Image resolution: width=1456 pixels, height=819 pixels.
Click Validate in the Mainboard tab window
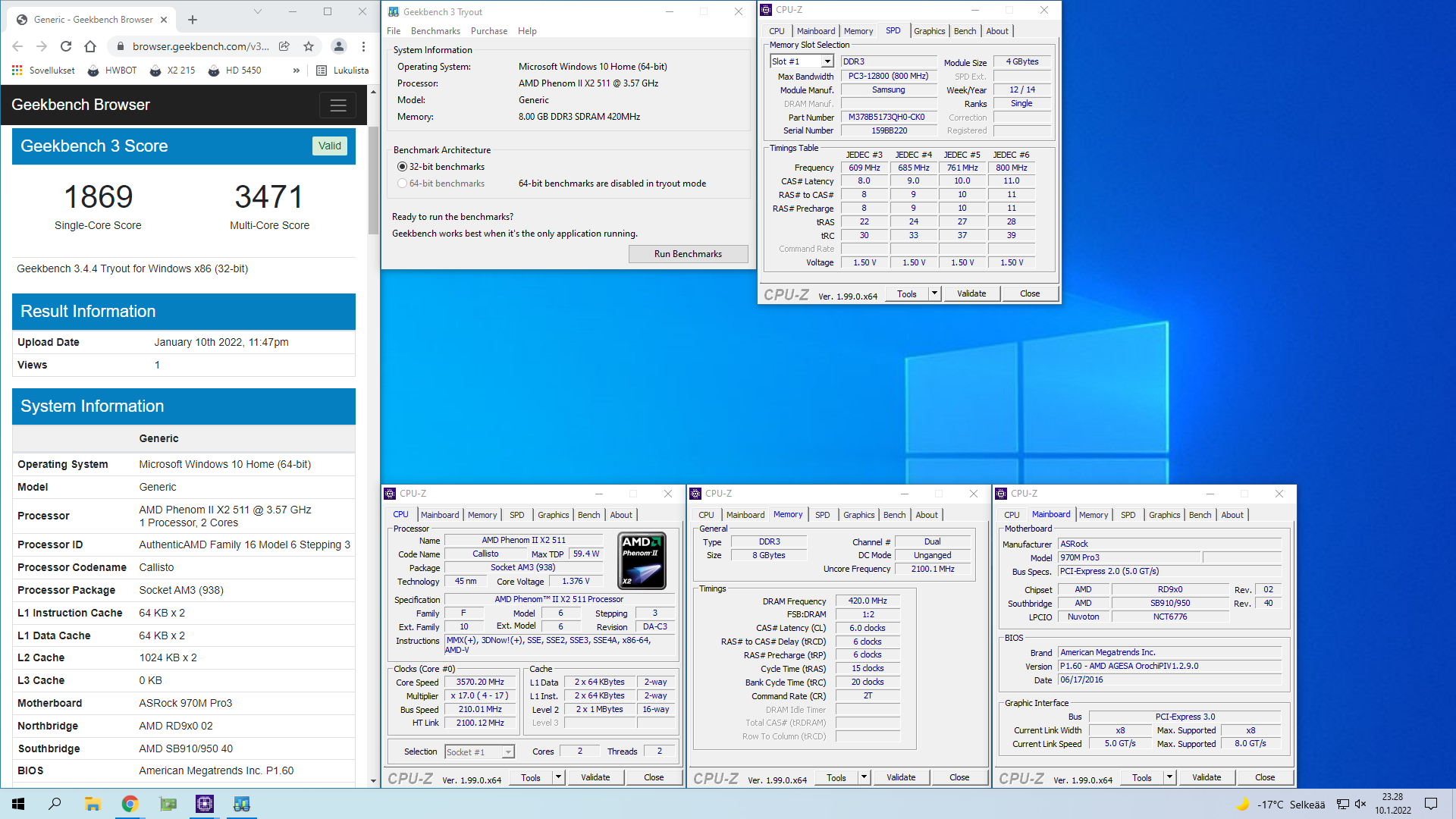1207,777
